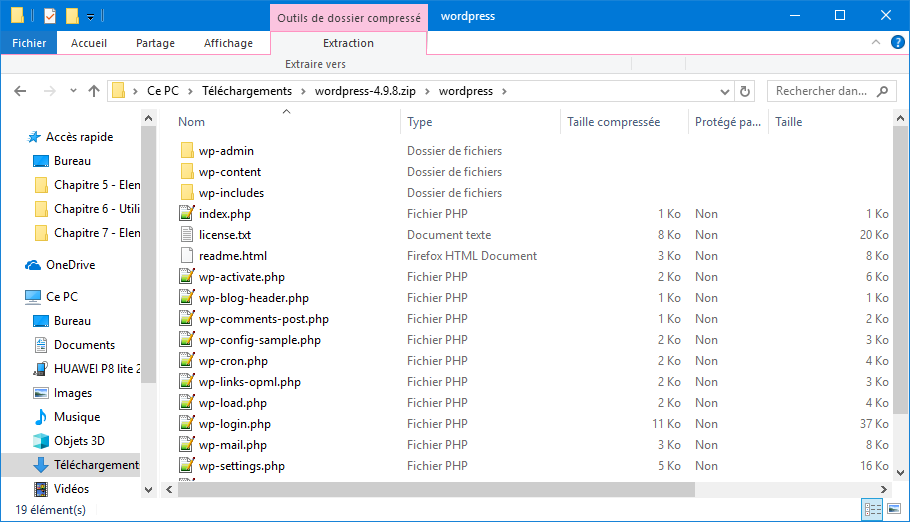Select the wp-settings.php file name

(x=241, y=466)
